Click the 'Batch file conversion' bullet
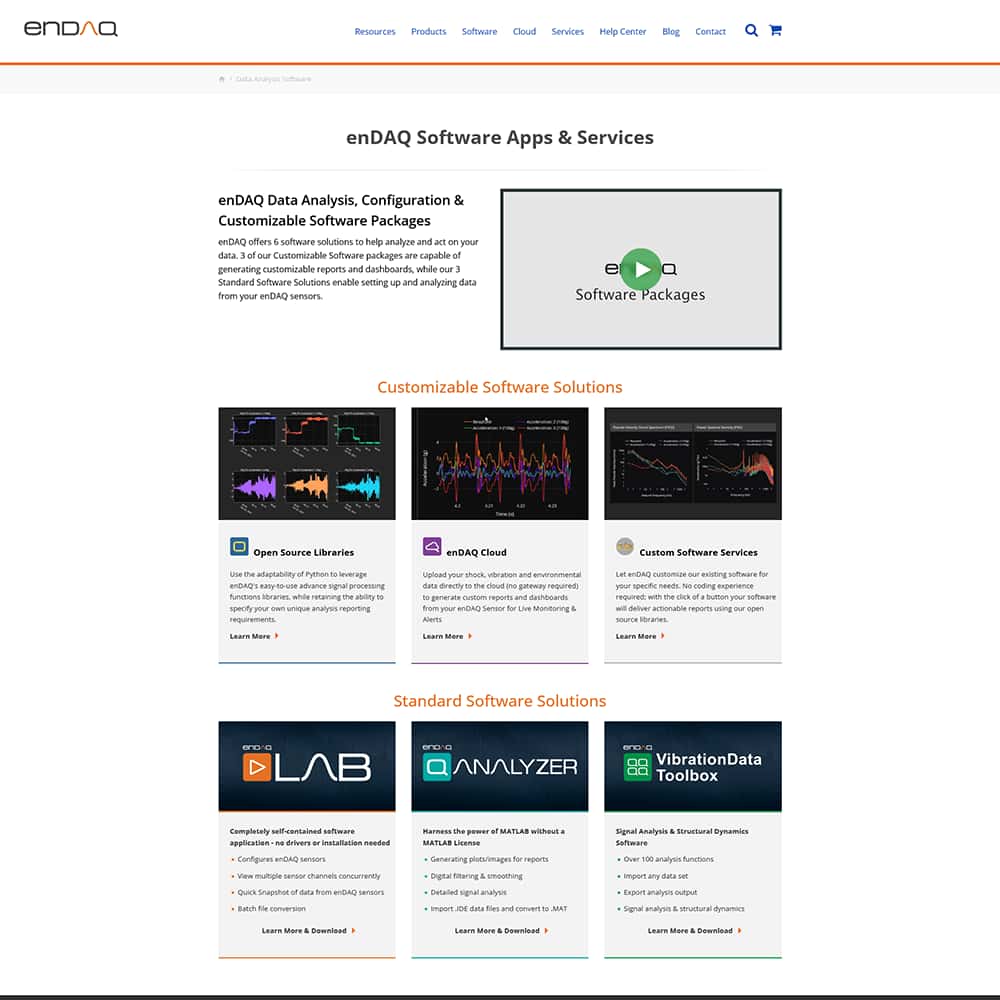The height and width of the screenshot is (1000, 1000). coord(272,909)
